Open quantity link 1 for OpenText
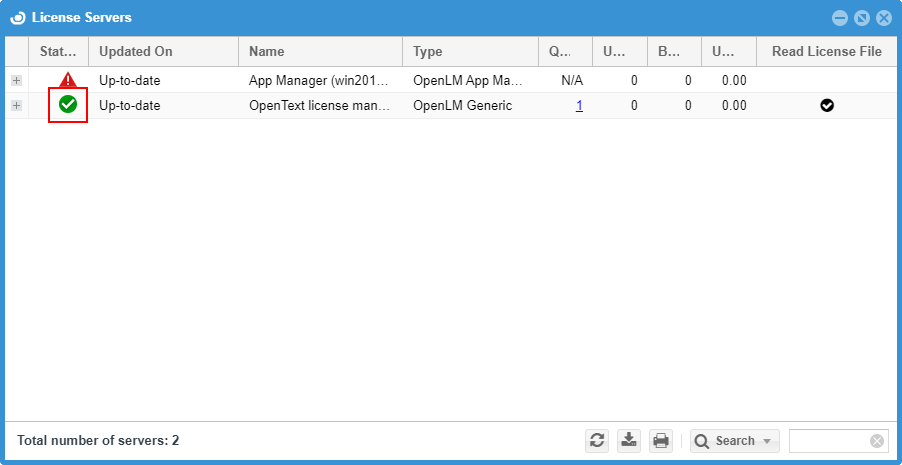The width and height of the screenshot is (902, 465). click(579, 105)
